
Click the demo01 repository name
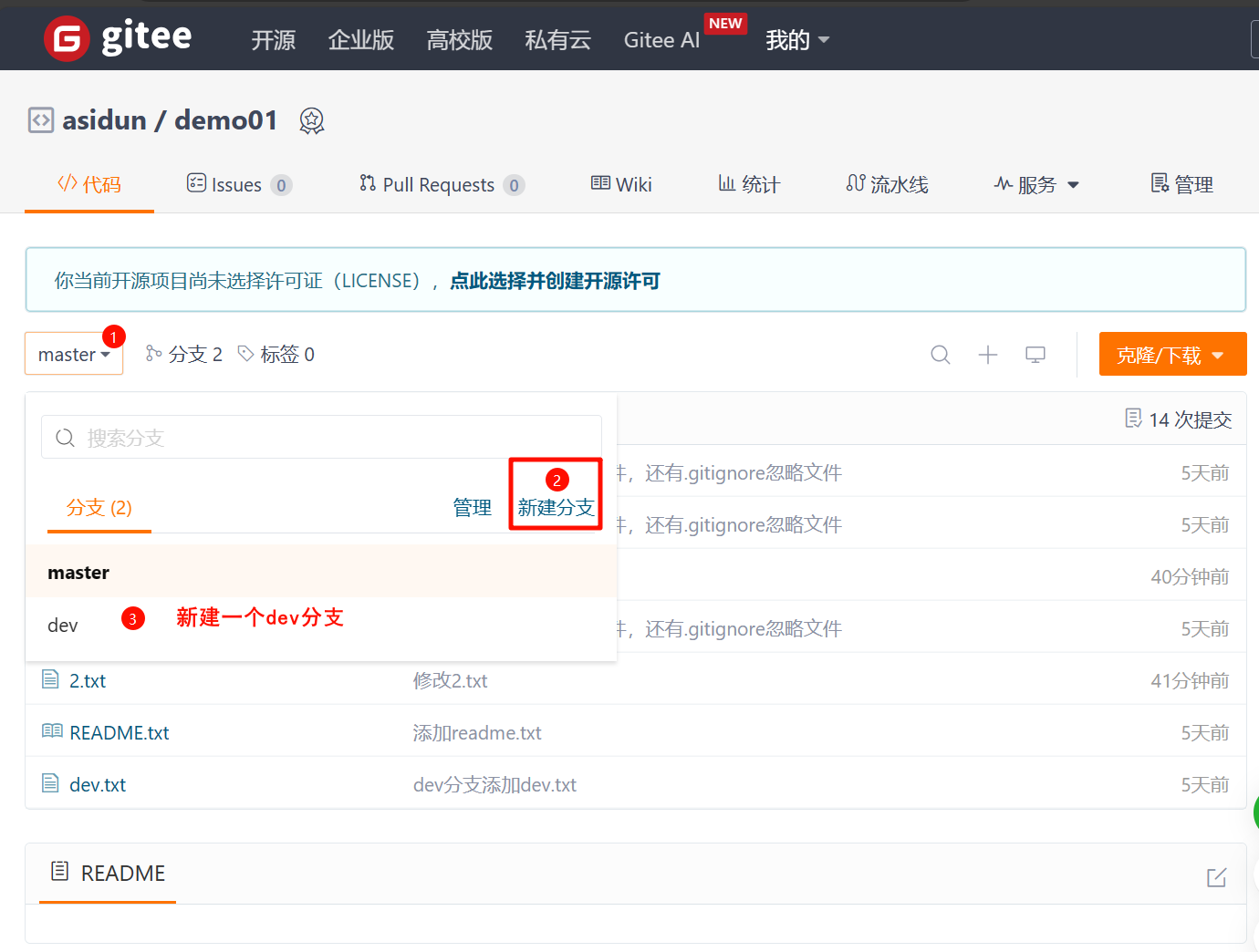pyautogui.click(x=225, y=120)
